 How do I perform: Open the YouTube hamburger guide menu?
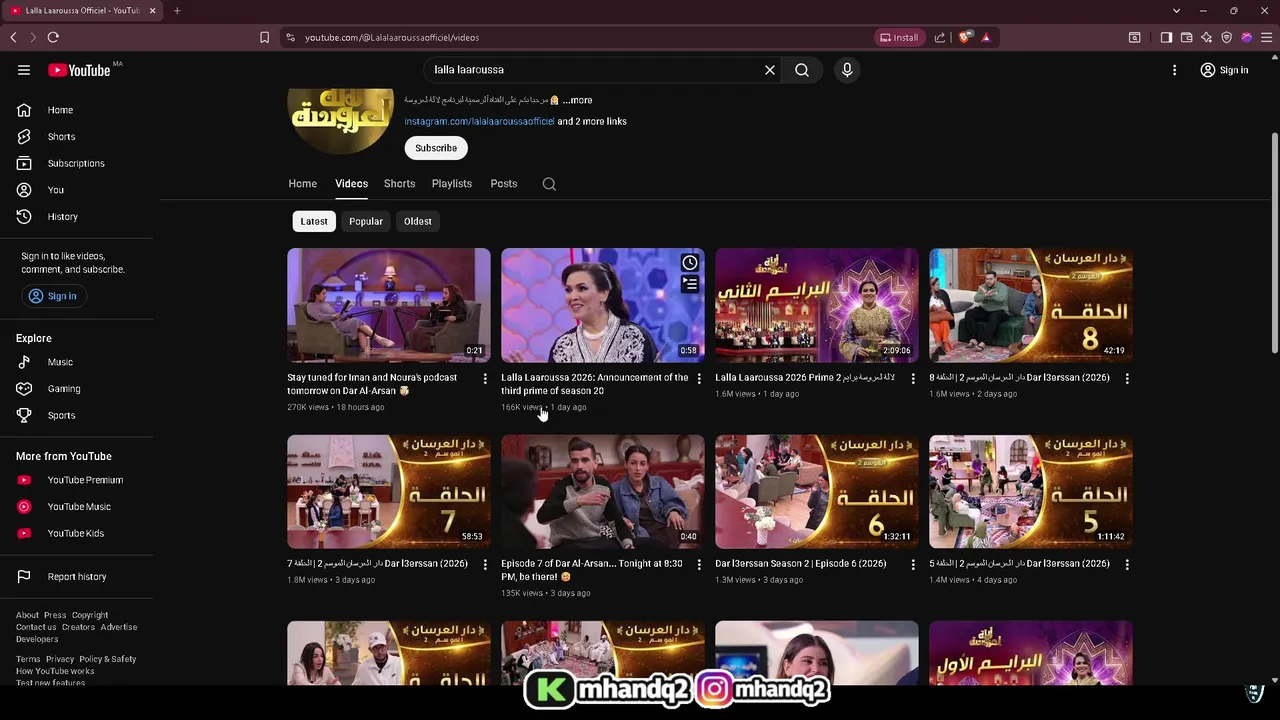point(24,70)
